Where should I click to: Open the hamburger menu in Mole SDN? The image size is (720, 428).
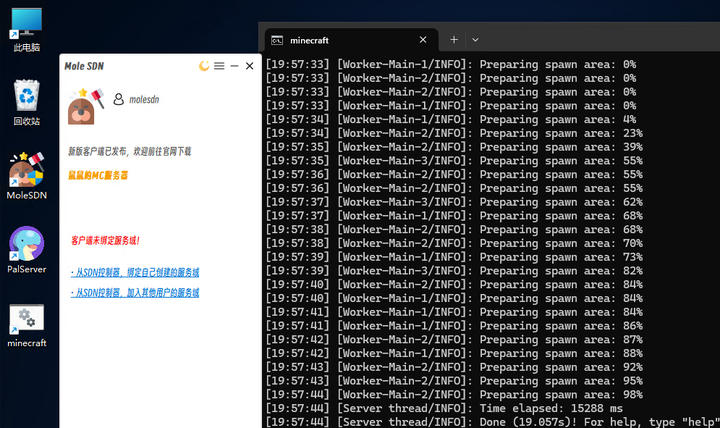(219, 66)
